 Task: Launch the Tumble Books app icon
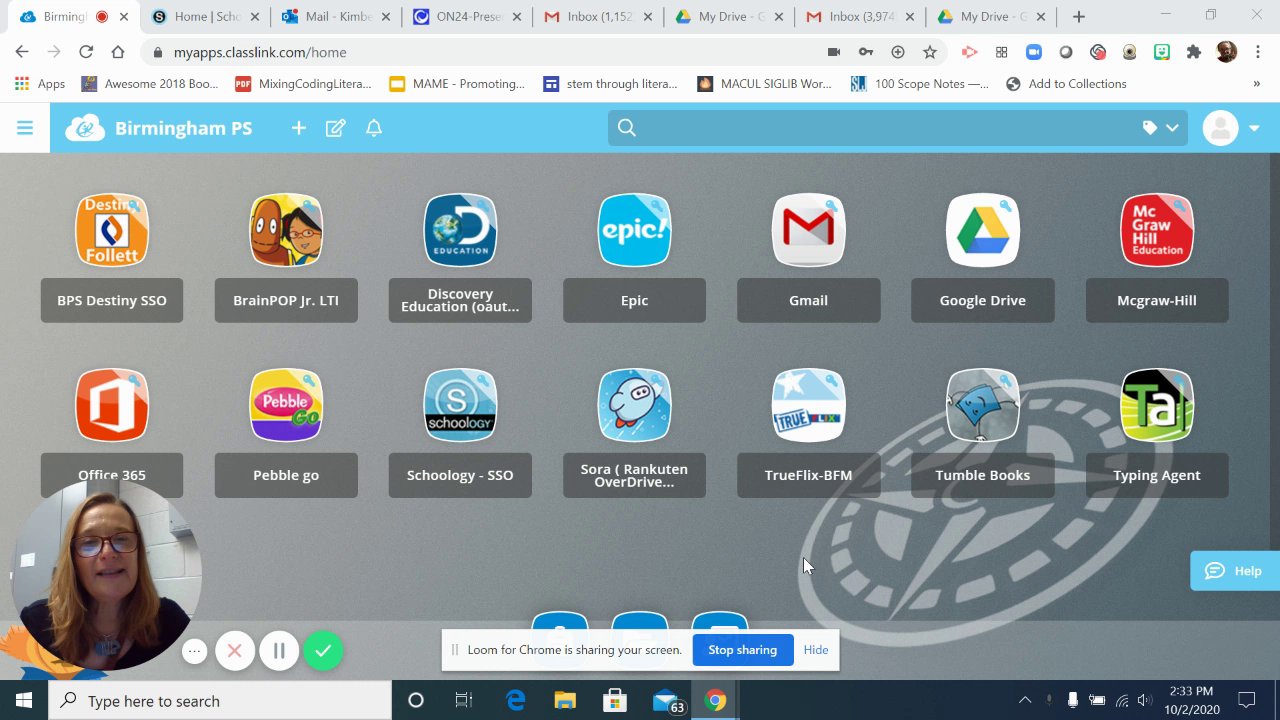(x=982, y=405)
